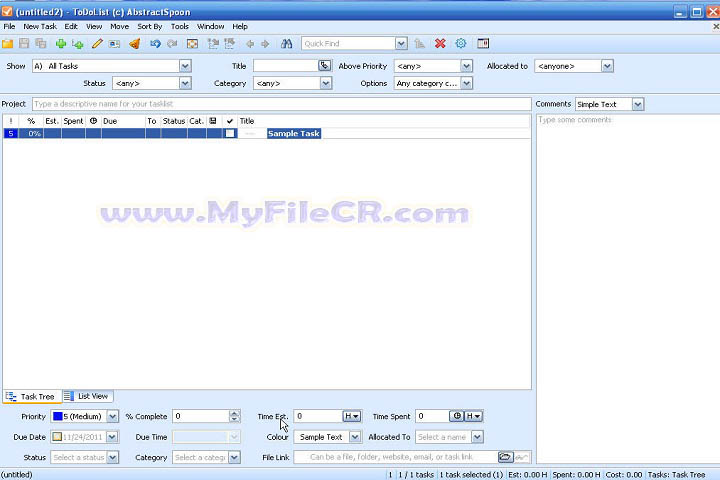Open the New Task menu
Image resolution: width=720 pixels, height=480 pixels.
pyautogui.click(x=40, y=27)
